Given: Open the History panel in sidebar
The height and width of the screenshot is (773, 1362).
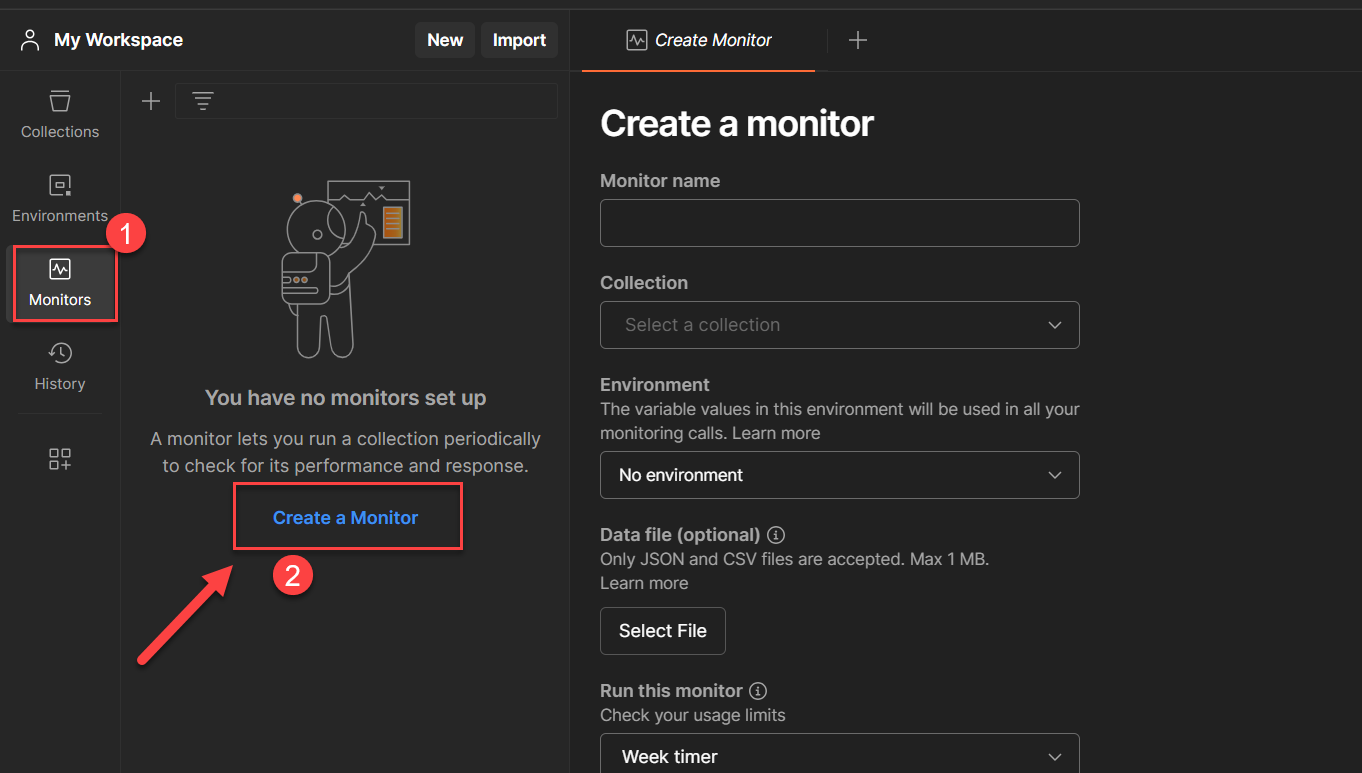Looking at the screenshot, I should click(59, 366).
